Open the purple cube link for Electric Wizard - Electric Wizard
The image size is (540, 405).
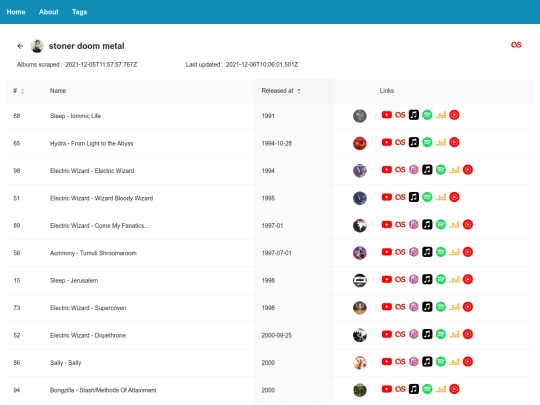pyautogui.click(x=414, y=170)
